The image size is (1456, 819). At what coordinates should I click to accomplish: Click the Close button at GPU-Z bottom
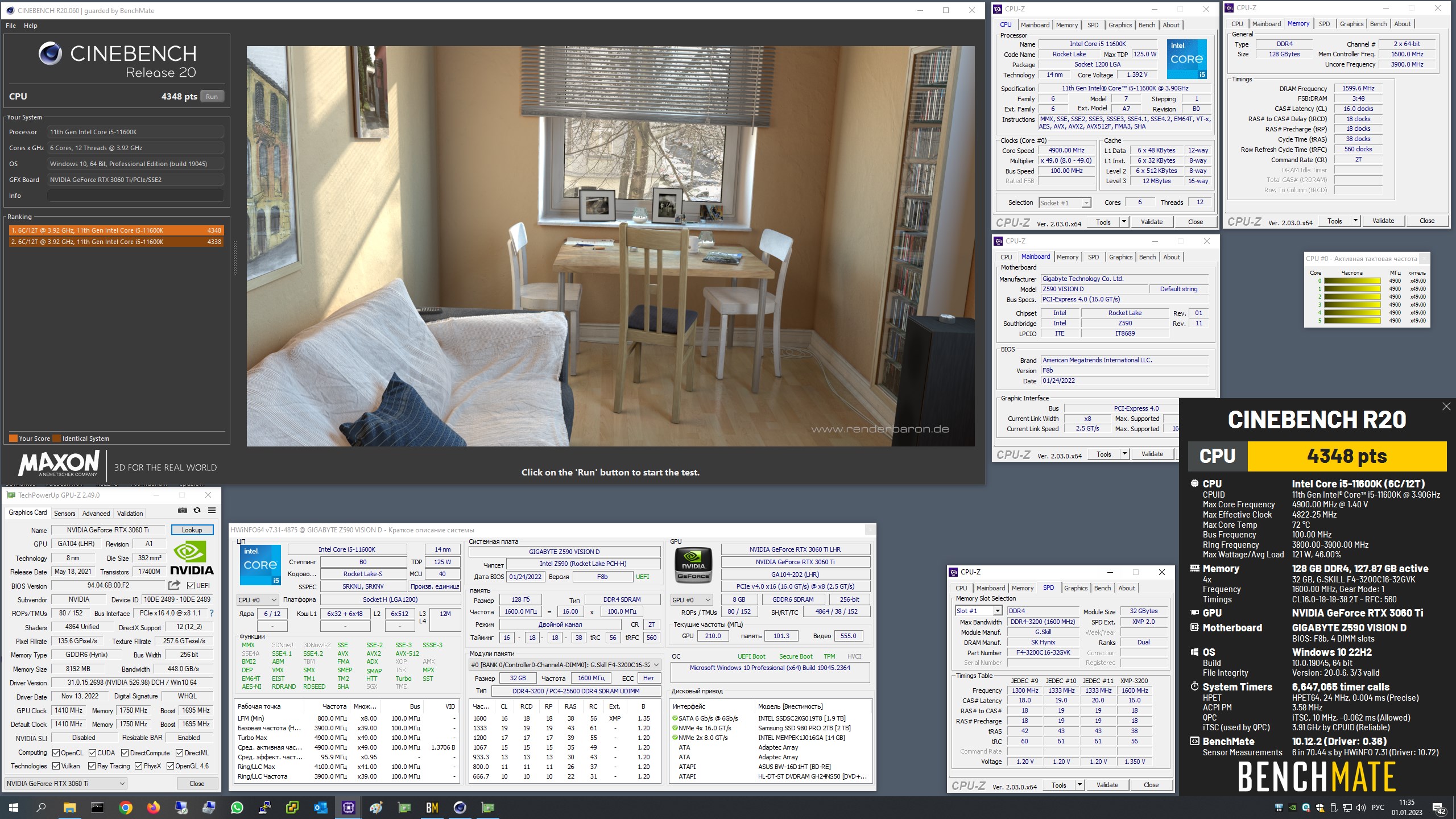(197, 783)
